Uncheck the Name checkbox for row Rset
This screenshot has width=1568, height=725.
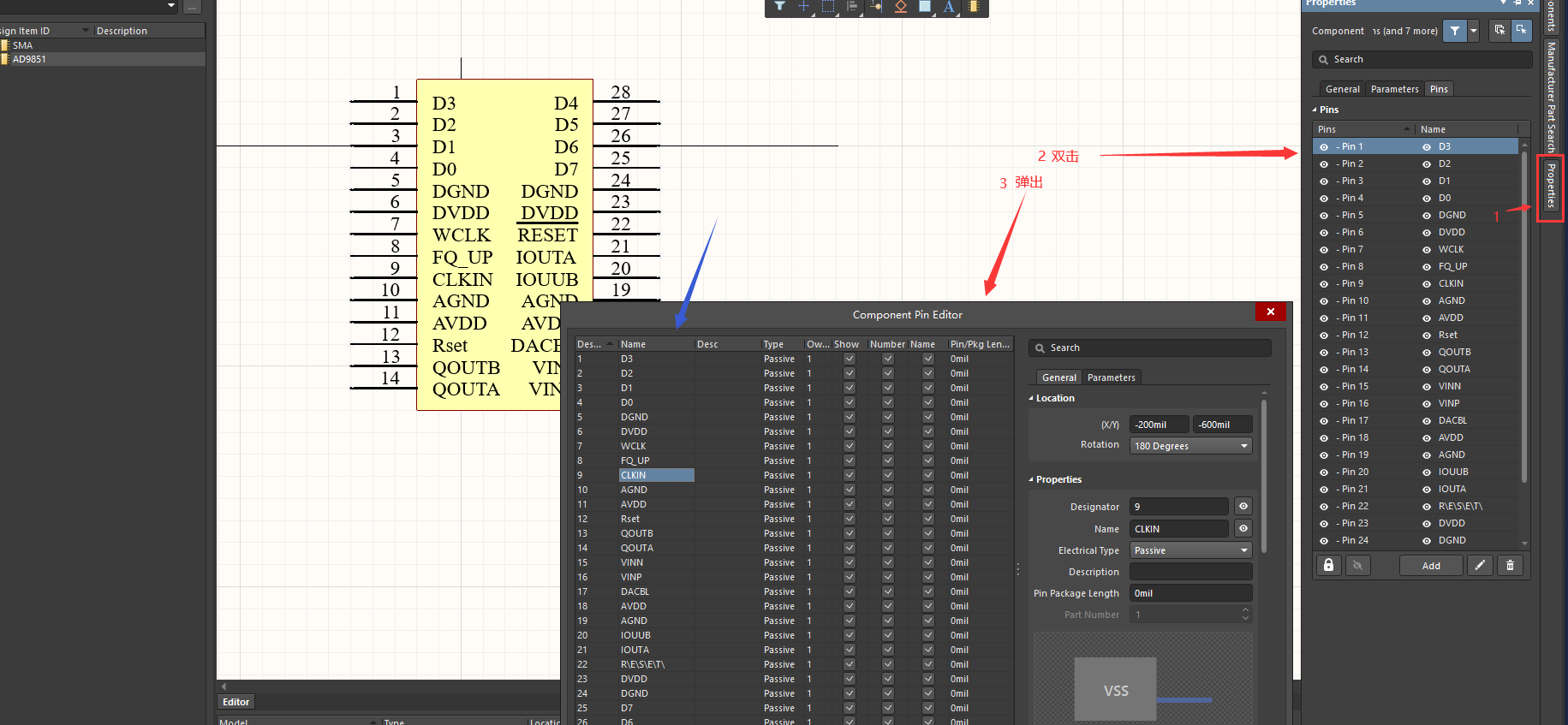(x=928, y=519)
